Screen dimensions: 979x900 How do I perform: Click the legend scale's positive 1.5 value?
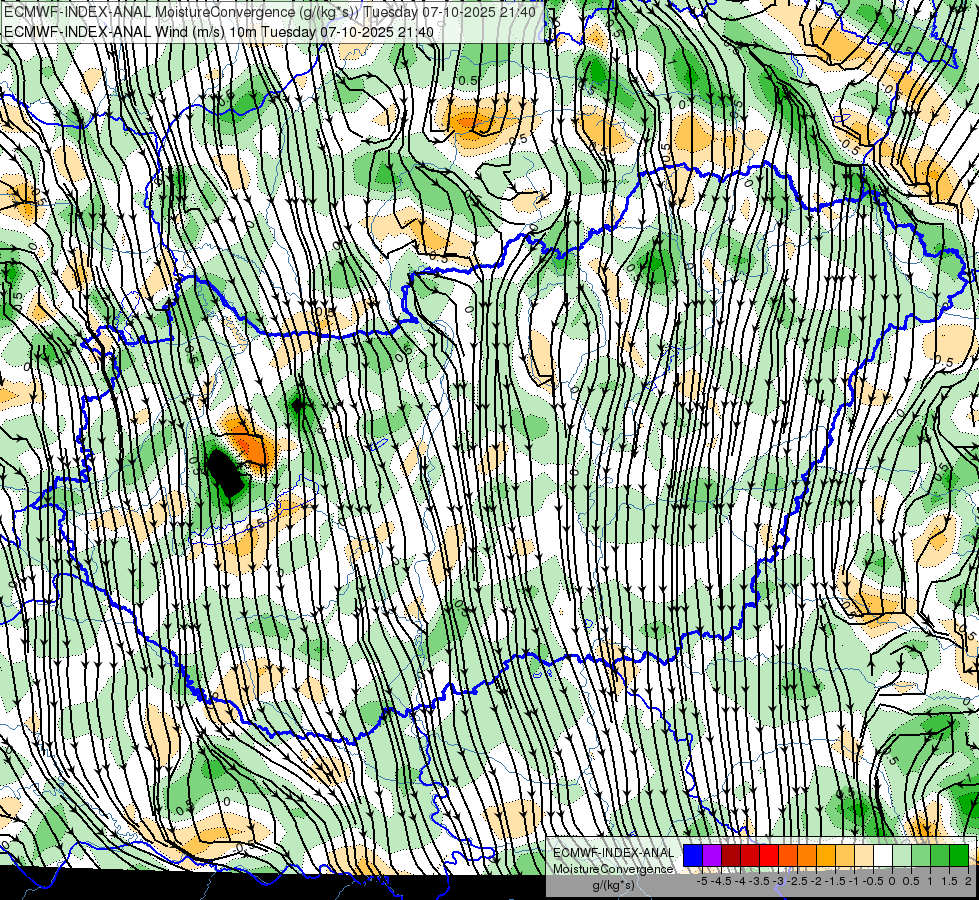[949, 881]
